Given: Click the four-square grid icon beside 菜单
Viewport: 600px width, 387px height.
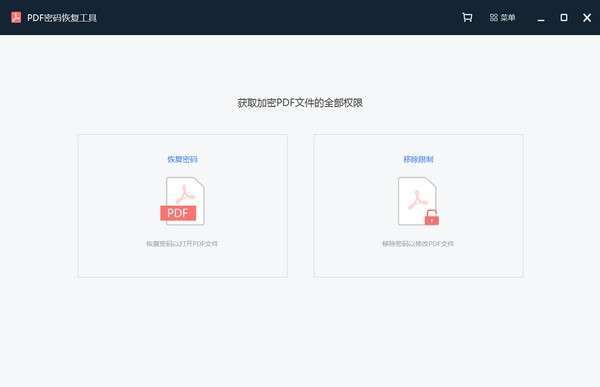Looking at the screenshot, I should [x=494, y=18].
